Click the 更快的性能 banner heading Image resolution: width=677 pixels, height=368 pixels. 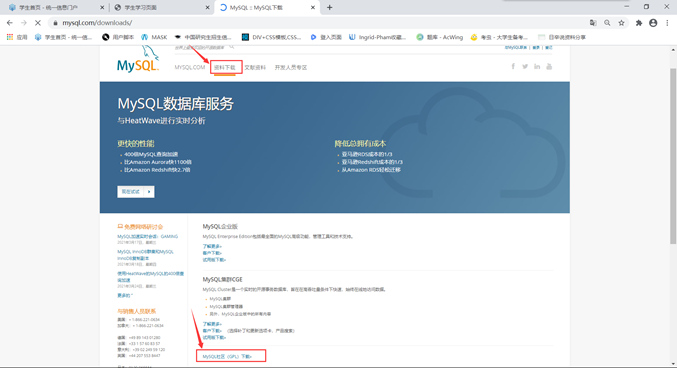click(136, 143)
